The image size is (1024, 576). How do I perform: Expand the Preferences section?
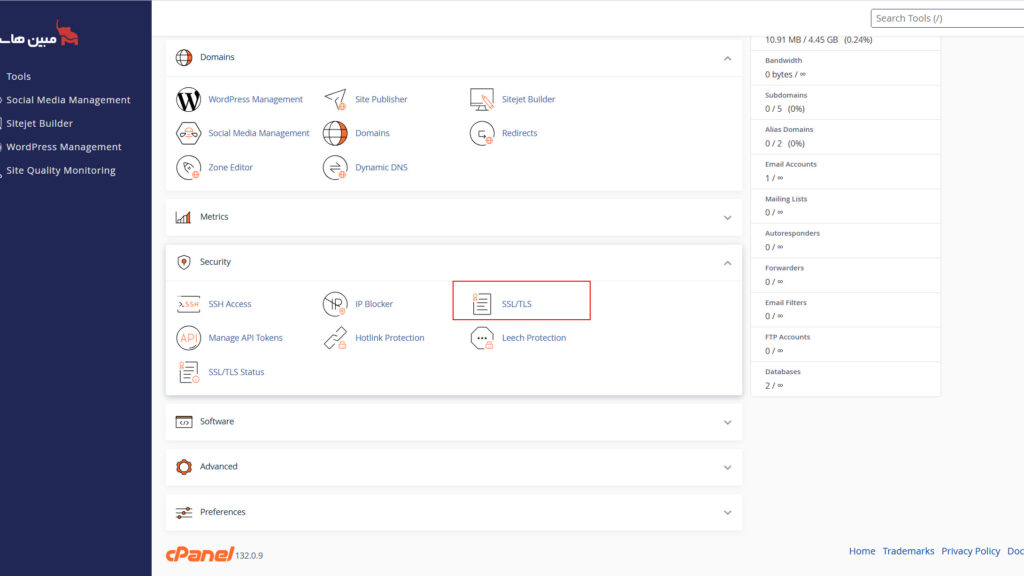coord(727,512)
